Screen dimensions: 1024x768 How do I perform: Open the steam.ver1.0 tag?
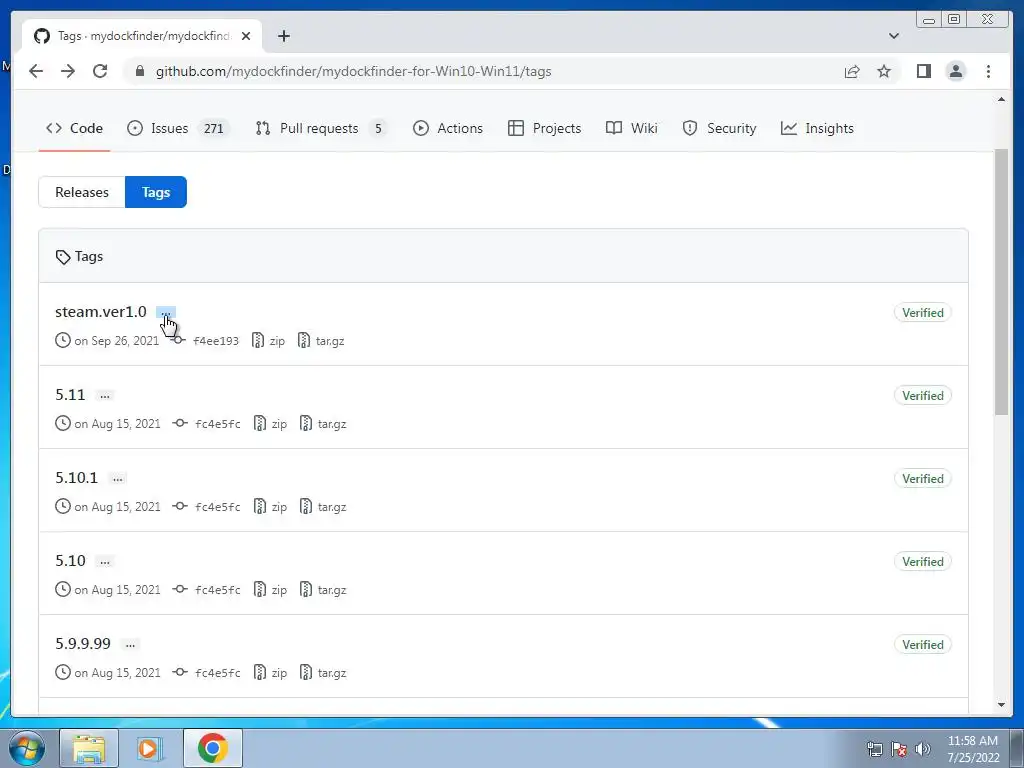pyautogui.click(x=101, y=312)
